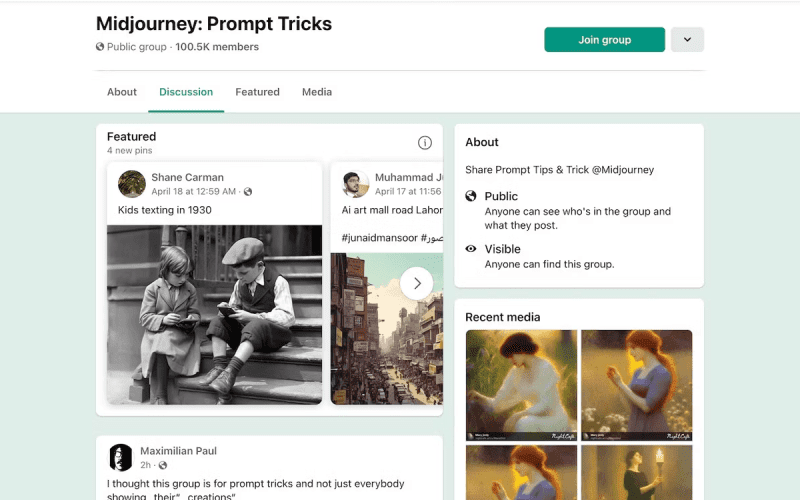Click the Ai art mall road post text
The height and width of the screenshot is (500, 800).
(x=392, y=210)
